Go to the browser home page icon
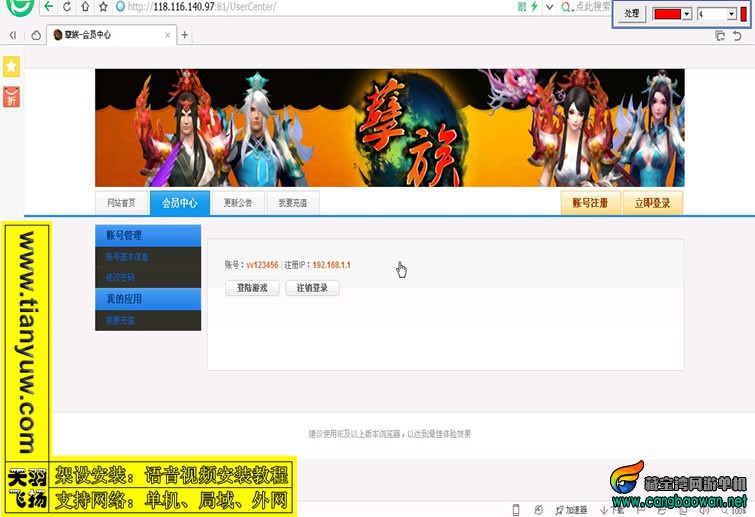 tap(85, 7)
